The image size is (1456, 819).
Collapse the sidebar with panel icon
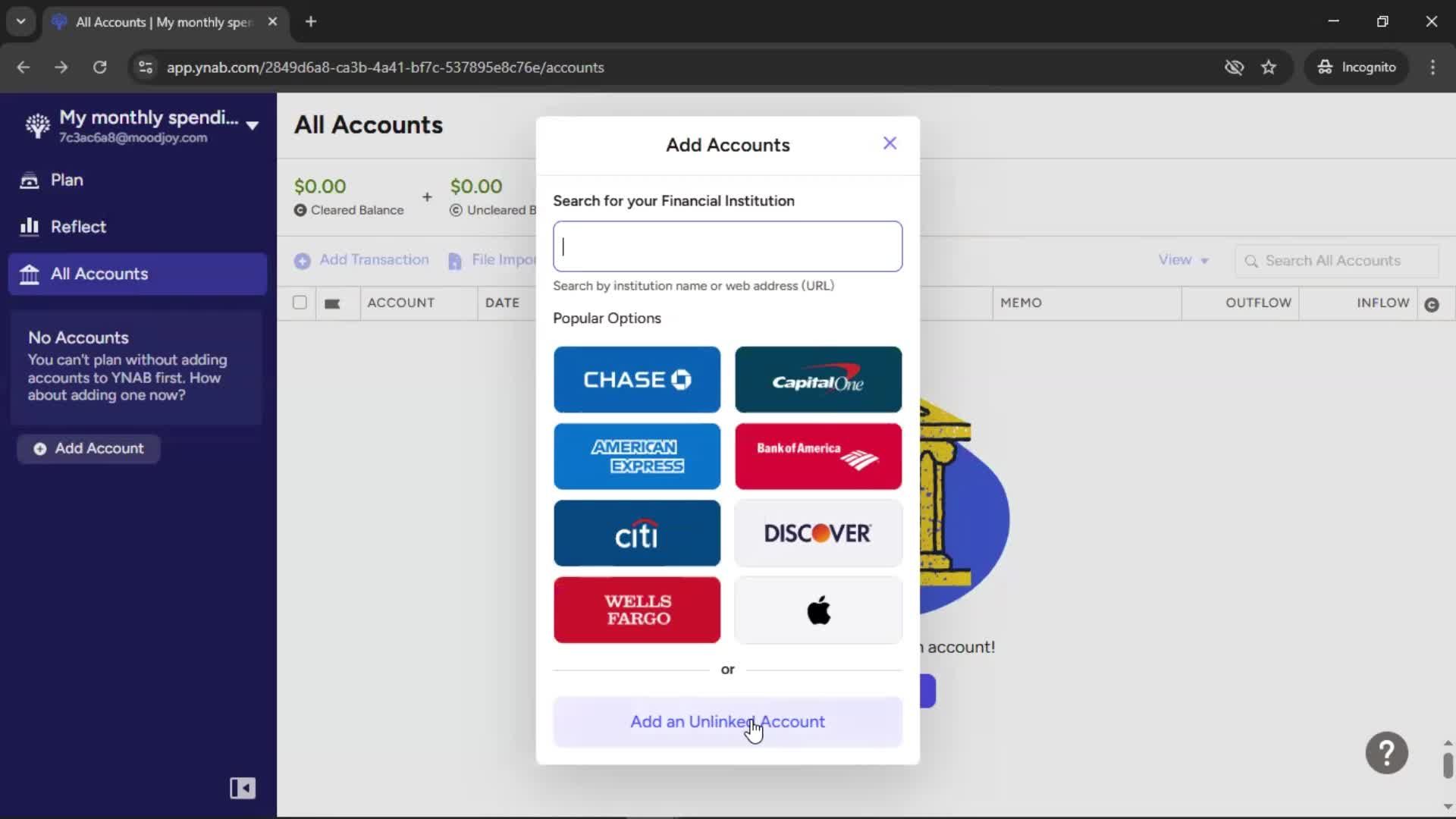click(x=243, y=788)
